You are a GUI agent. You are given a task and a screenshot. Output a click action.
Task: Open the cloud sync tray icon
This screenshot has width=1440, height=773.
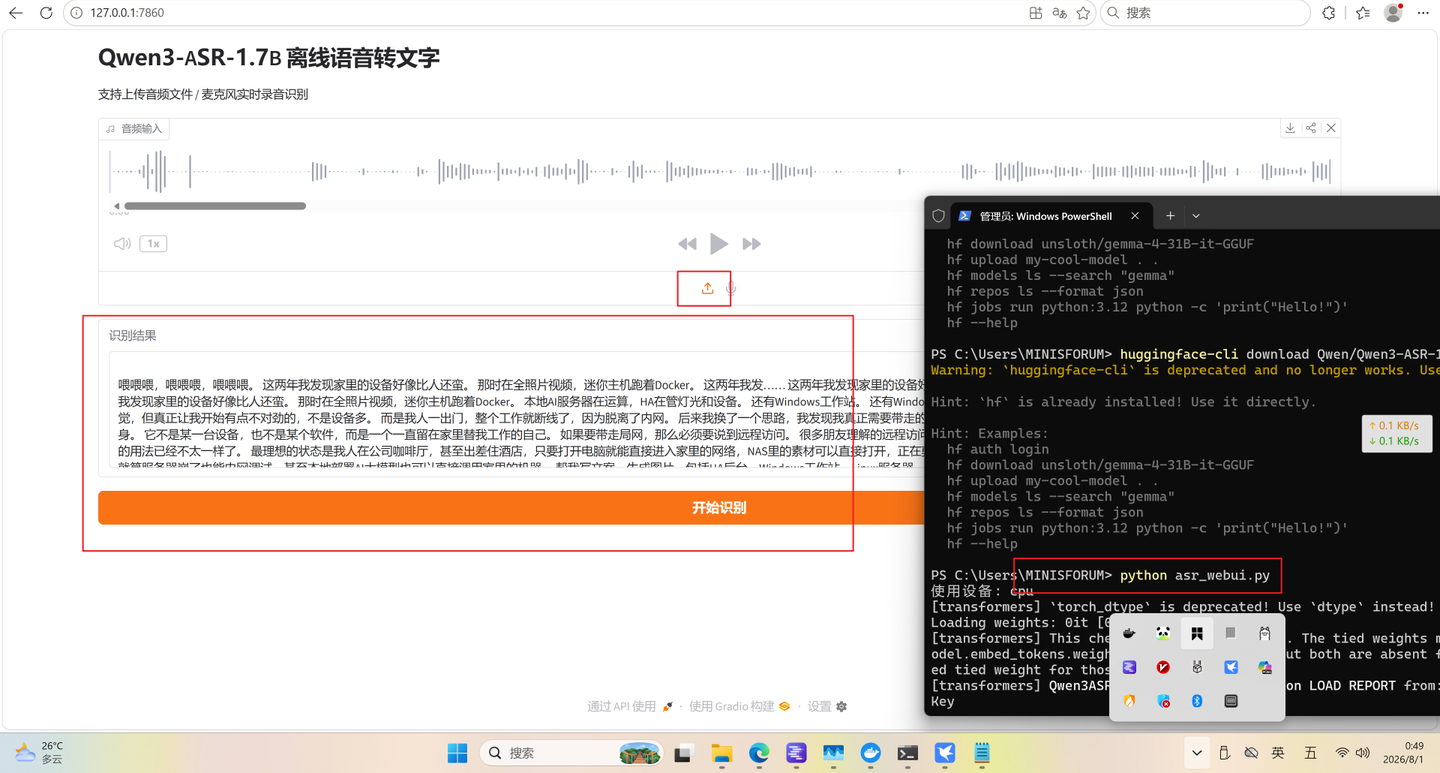pyautogui.click(x=1251, y=753)
